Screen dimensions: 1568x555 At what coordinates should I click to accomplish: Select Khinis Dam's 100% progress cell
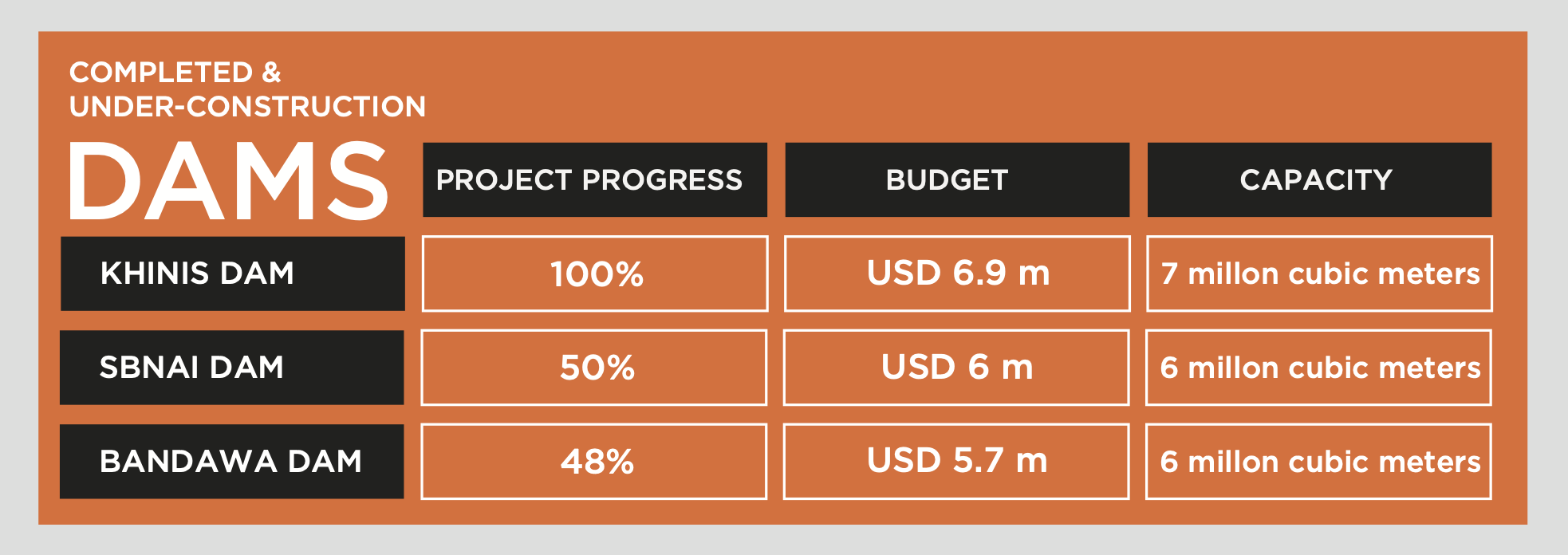595,274
